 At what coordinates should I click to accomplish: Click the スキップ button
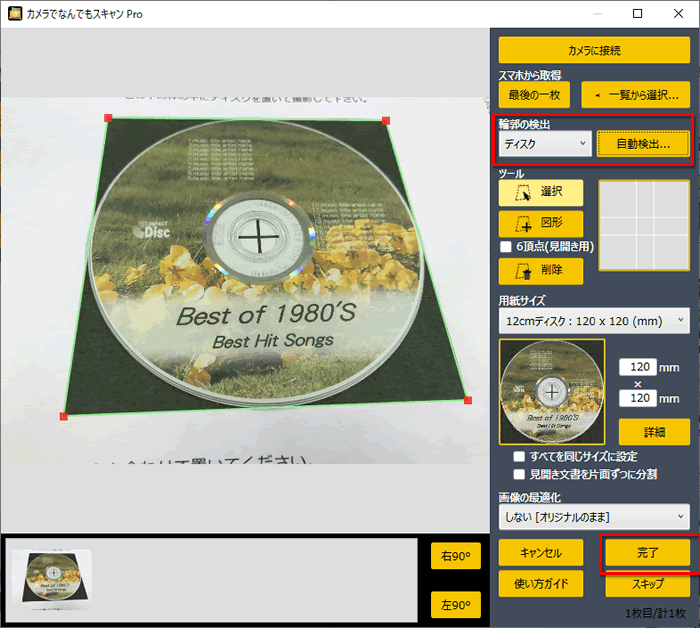pyautogui.click(x=647, y=584)
